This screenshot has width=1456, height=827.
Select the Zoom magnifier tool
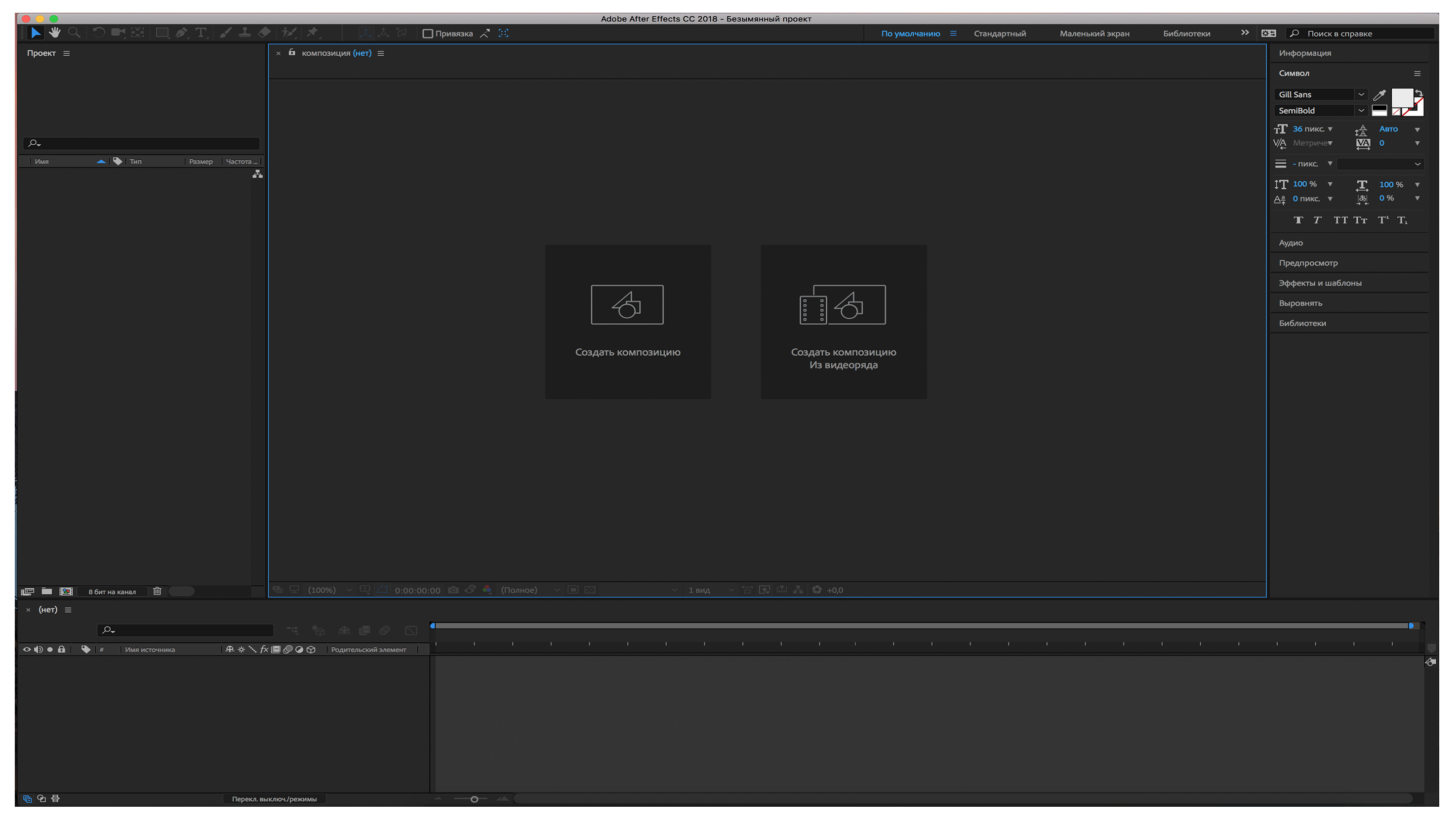pyautogui.click(x=74, y=33)
